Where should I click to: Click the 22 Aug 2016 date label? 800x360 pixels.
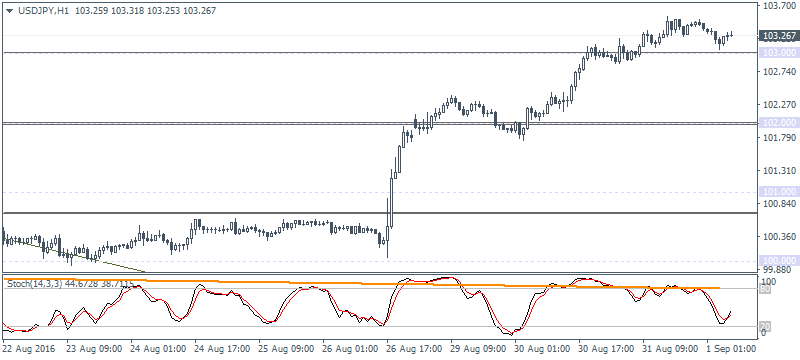click(30, 349)
